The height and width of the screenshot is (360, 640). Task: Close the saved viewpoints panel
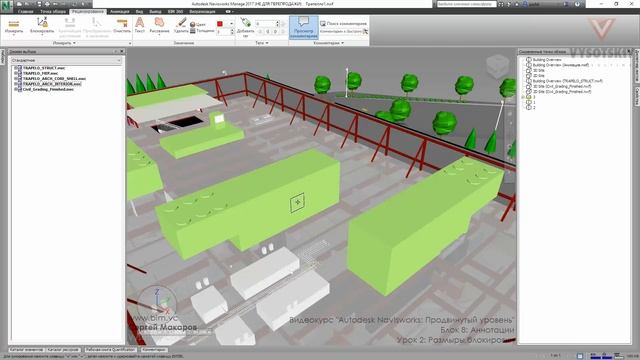pos(629,51)
